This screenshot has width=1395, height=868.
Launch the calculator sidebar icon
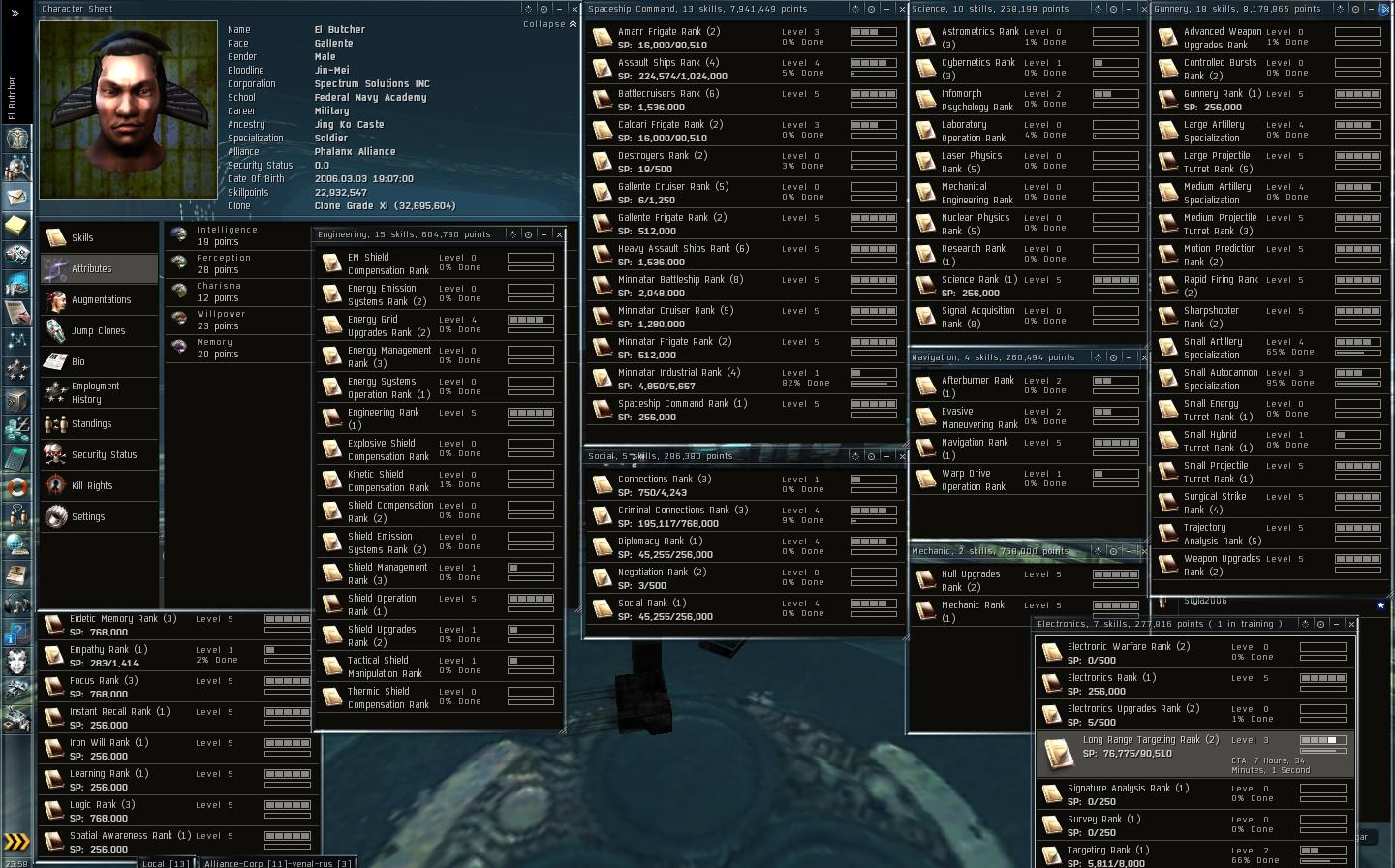click(x=17, y=456)
